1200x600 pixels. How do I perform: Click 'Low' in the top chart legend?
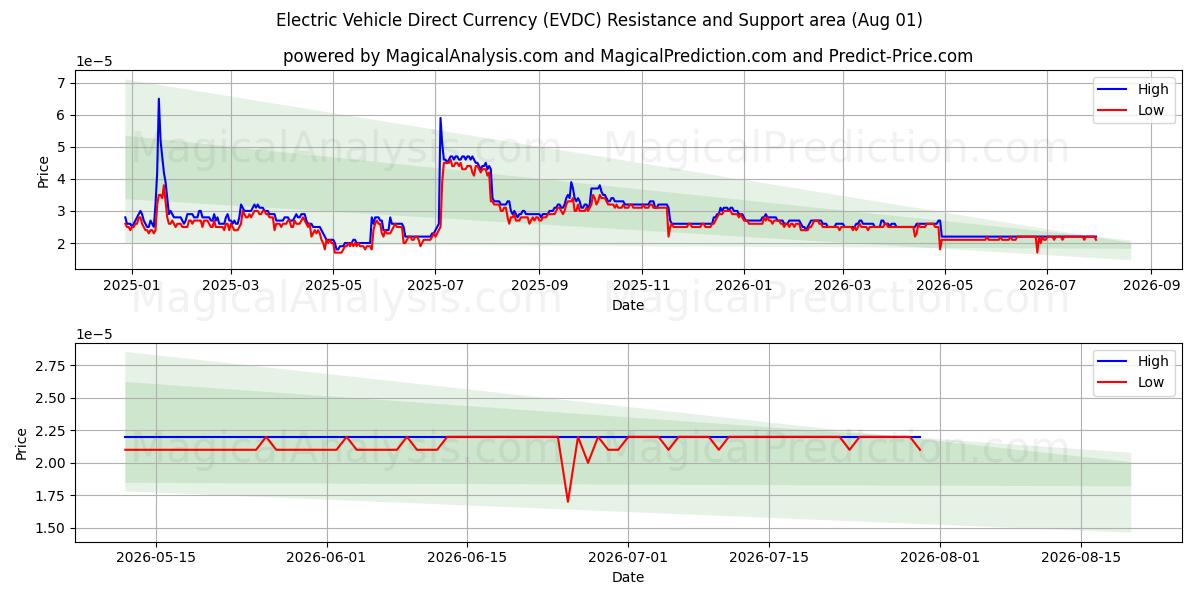point(1151,111)
